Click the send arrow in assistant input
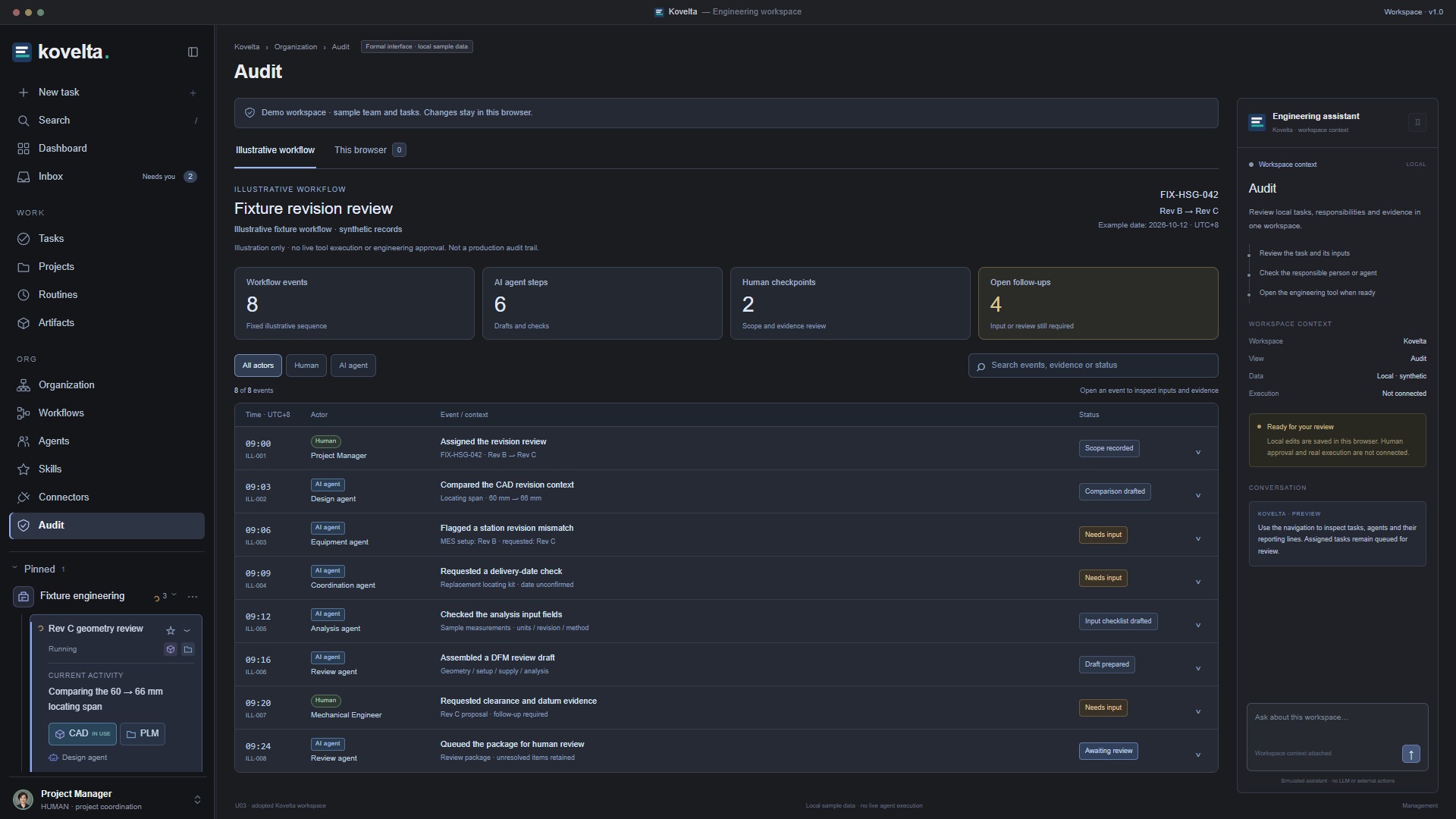1456x819 pixels. tap(1410, 754)
